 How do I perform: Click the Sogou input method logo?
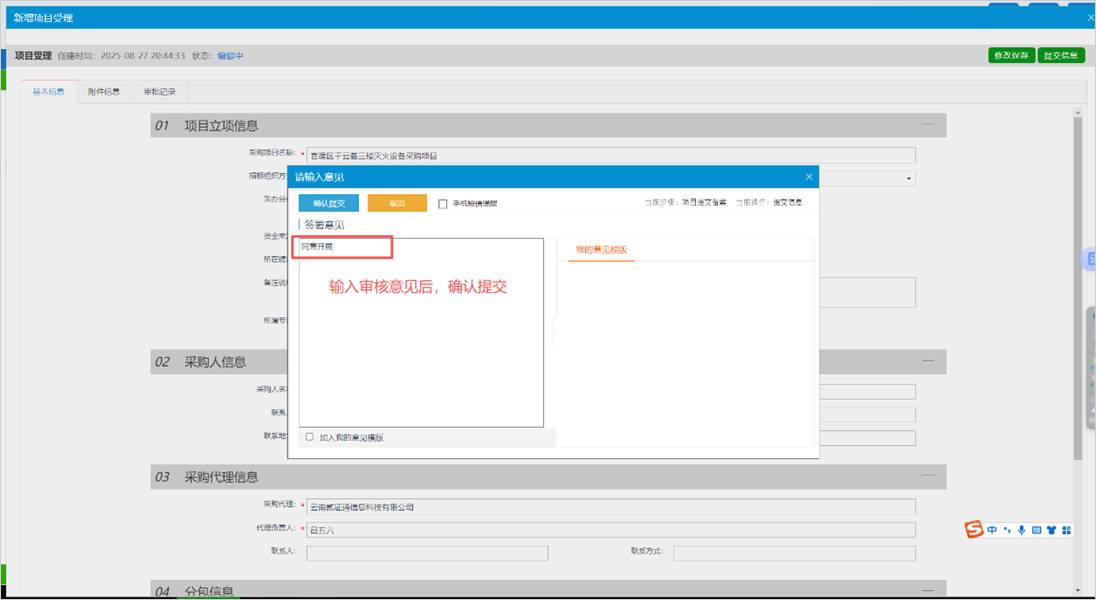tap(974, 530)
